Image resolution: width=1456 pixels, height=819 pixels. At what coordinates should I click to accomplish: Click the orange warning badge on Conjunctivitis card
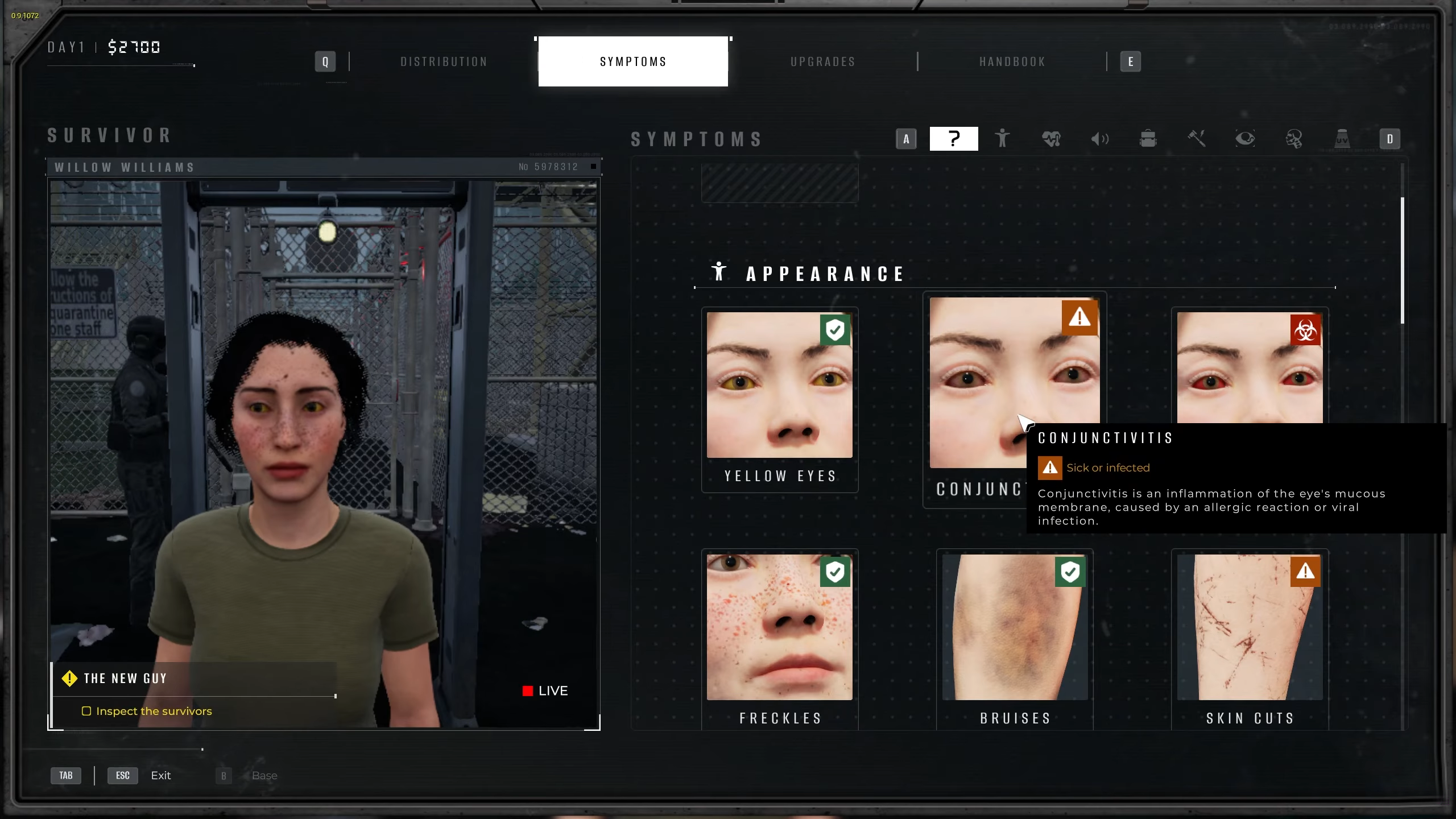(1079, 317)
